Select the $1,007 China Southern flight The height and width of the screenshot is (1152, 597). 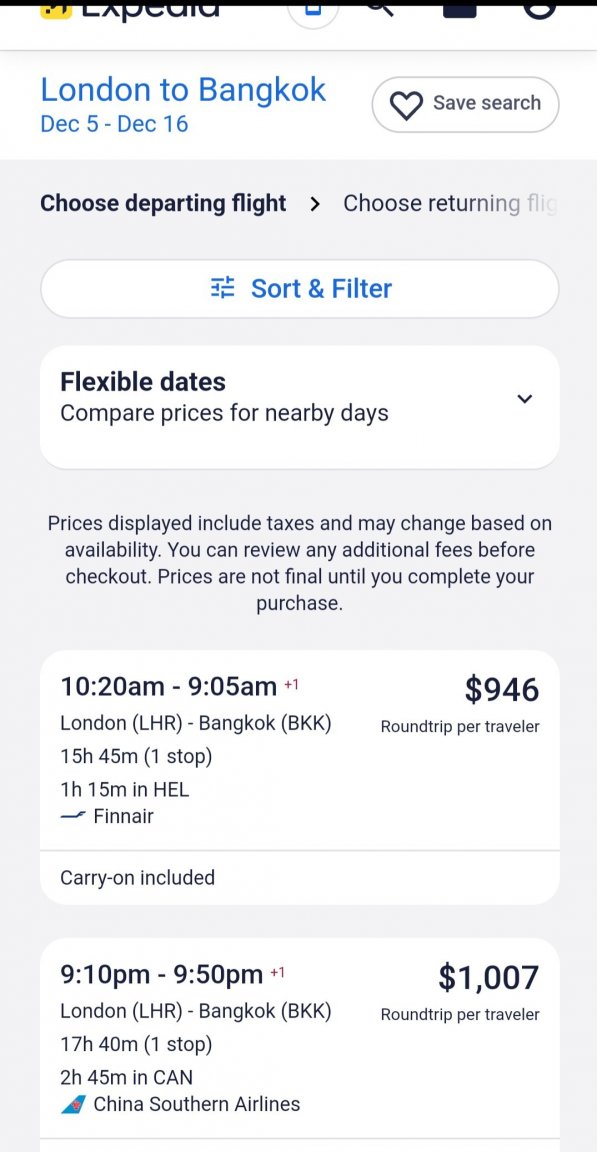300,1045
